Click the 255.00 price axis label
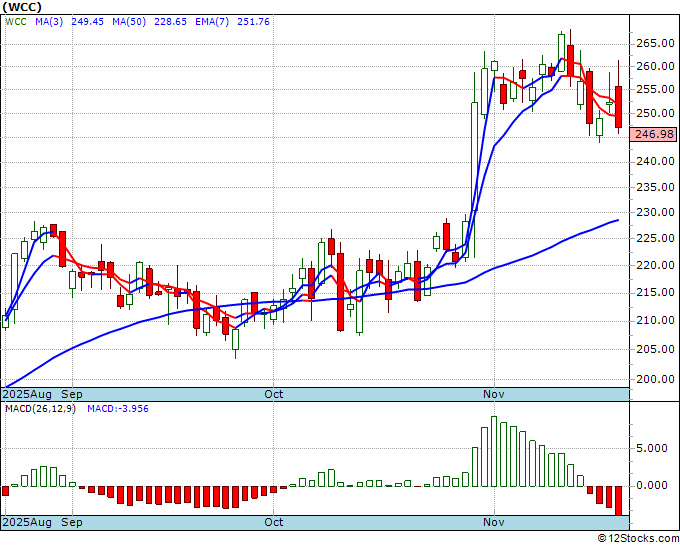This screenshot has height=546, width=680. [x=655, y=89]
